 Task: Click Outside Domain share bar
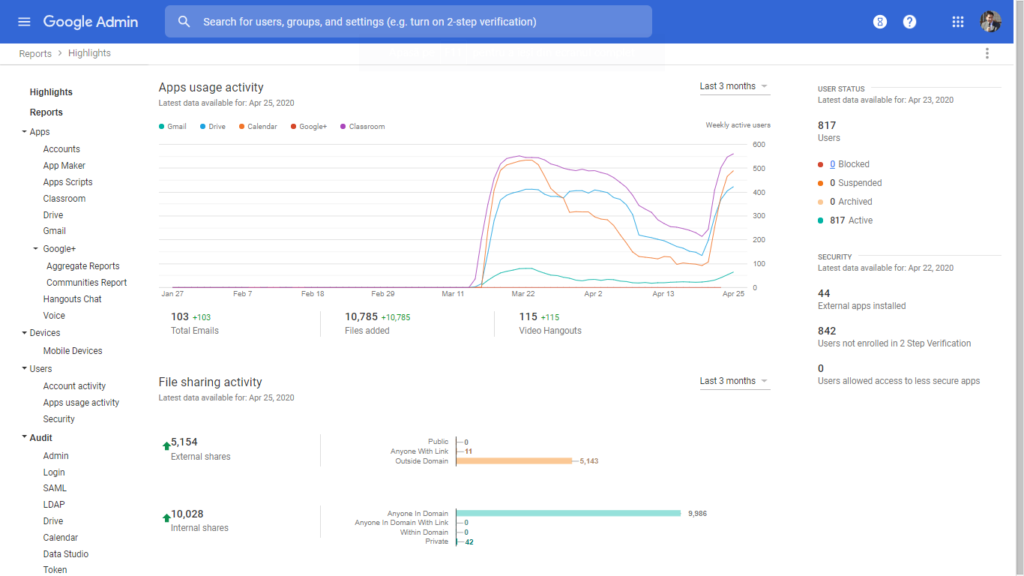(514, 461)
